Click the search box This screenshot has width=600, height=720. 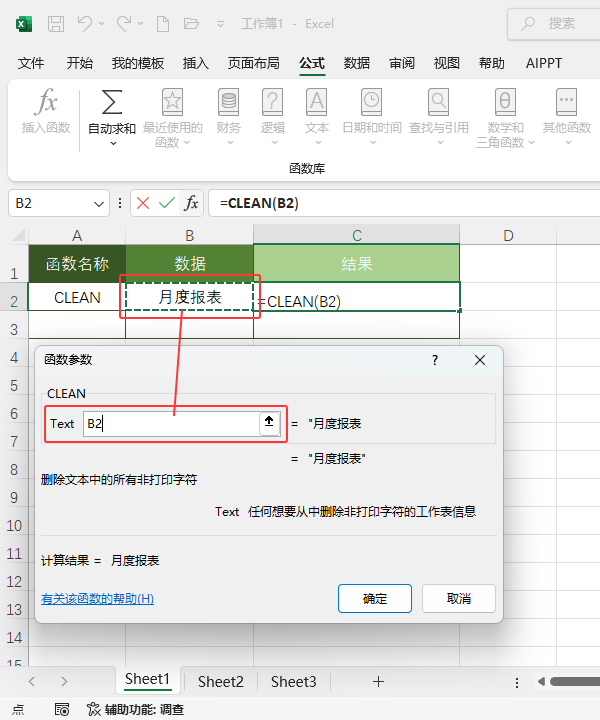(554, 23)
